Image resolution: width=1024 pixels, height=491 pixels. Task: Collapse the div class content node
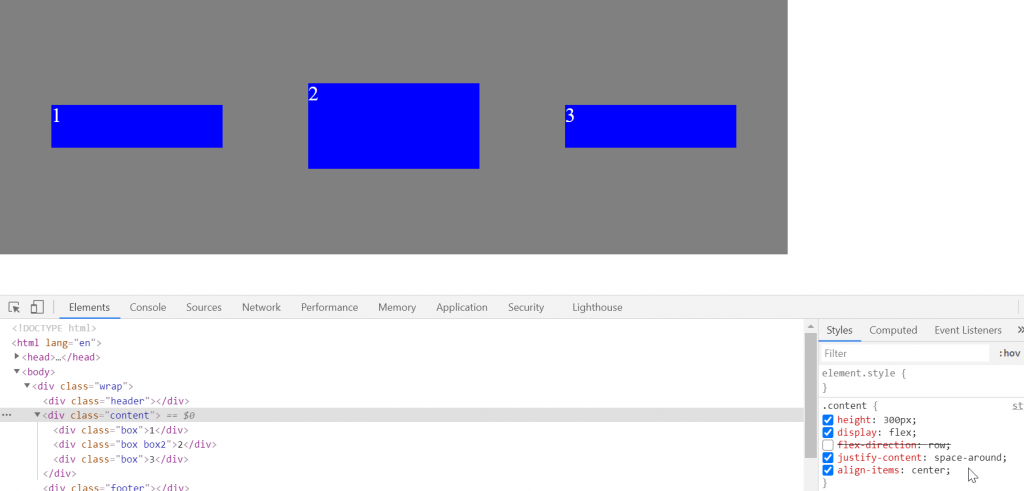point(38,415)
